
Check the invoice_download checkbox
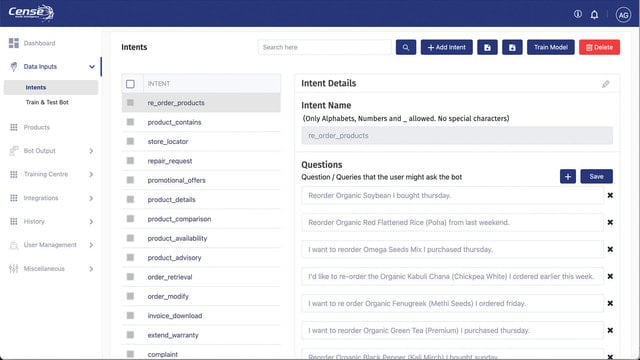pos(130,316)
